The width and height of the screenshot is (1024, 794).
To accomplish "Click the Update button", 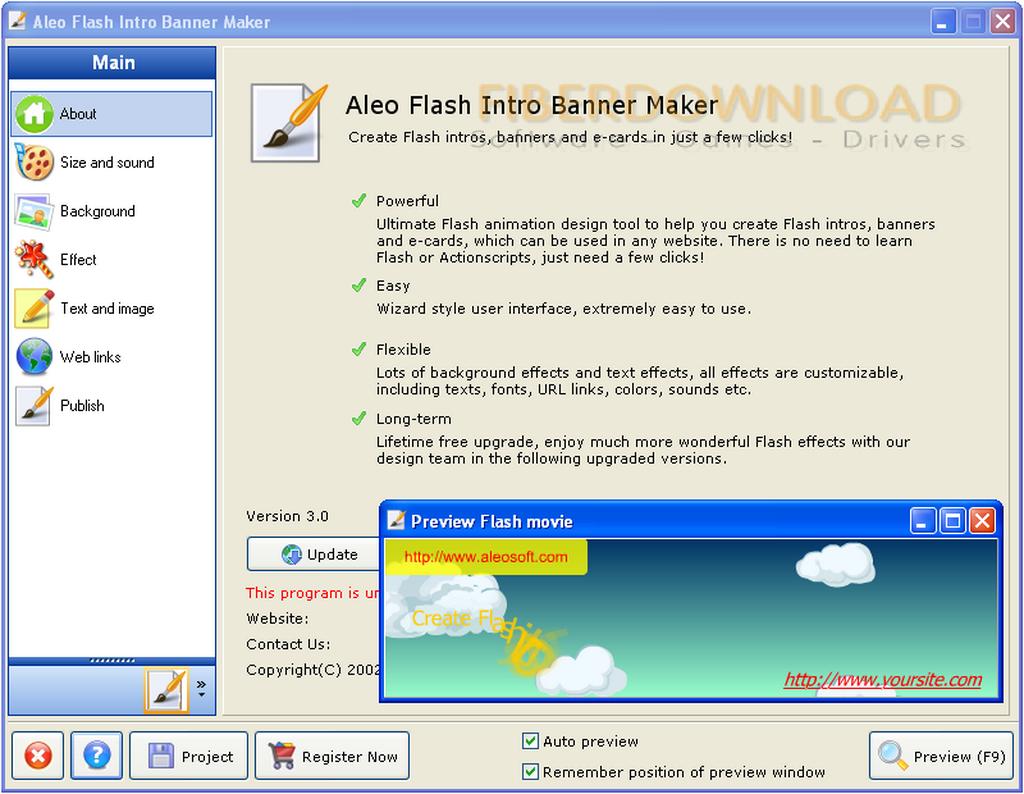I will coord(313,554).
